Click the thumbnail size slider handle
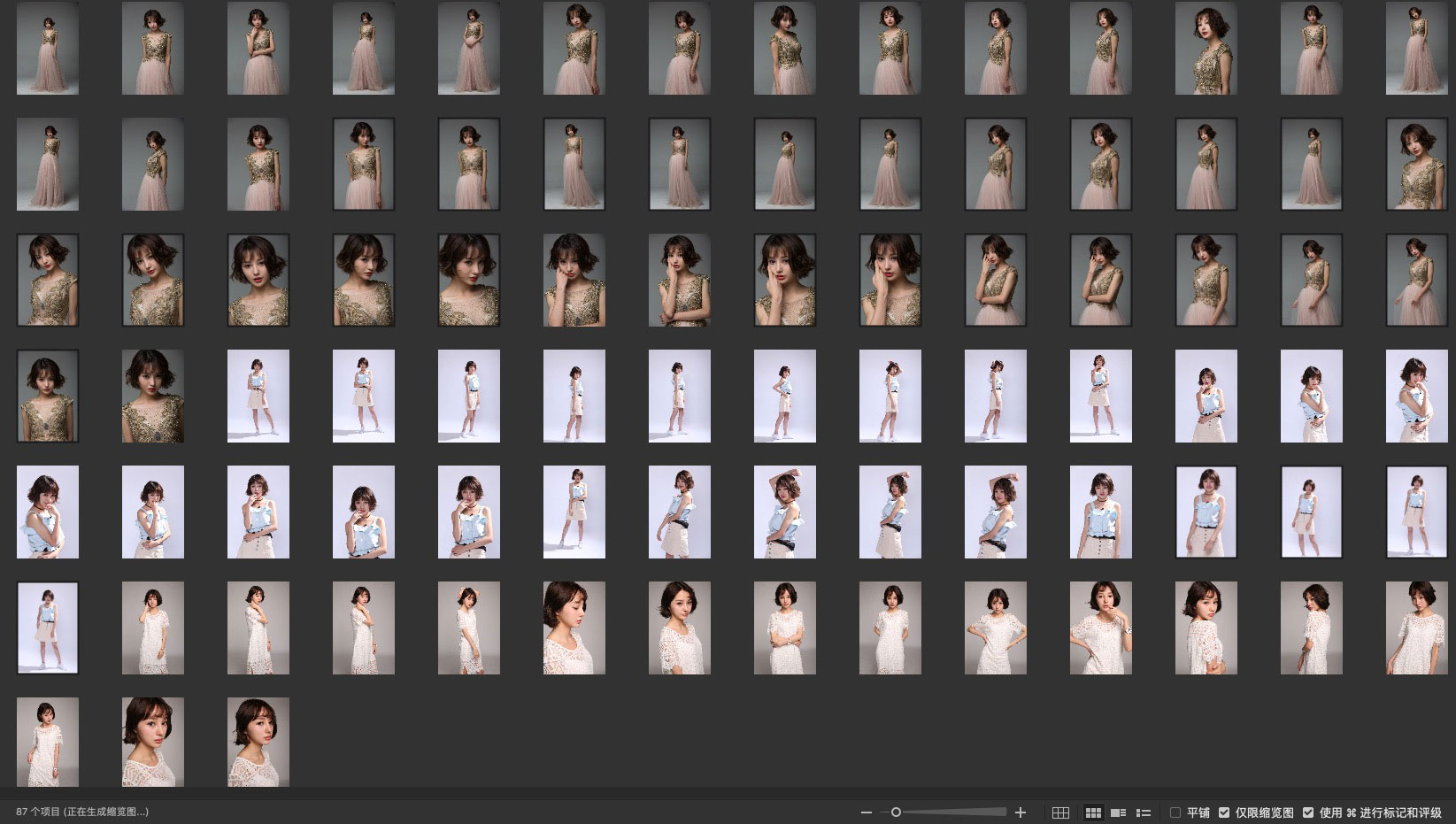Image resolution: width=1456 pixels, height=824 pixels. click(896, 812)
